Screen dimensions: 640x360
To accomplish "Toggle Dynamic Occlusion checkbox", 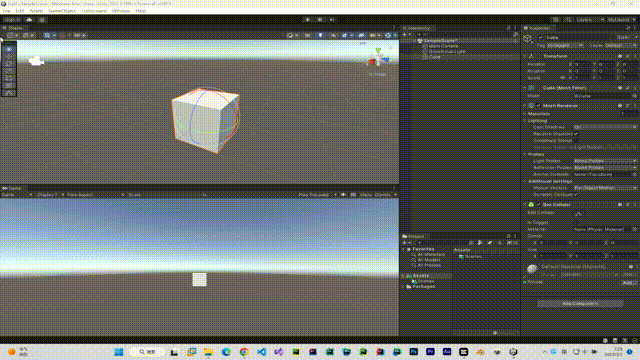I will pos(576,195).
